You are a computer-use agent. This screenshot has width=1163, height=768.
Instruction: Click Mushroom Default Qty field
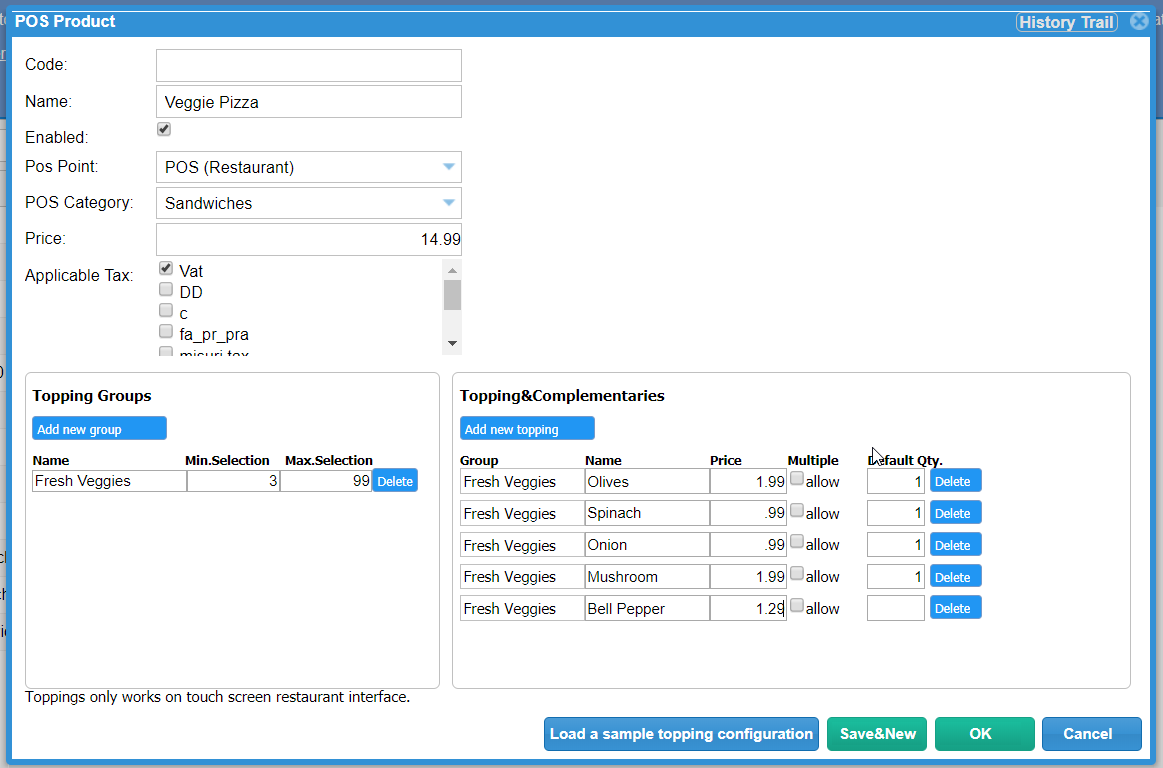click(x=895, y=577)
